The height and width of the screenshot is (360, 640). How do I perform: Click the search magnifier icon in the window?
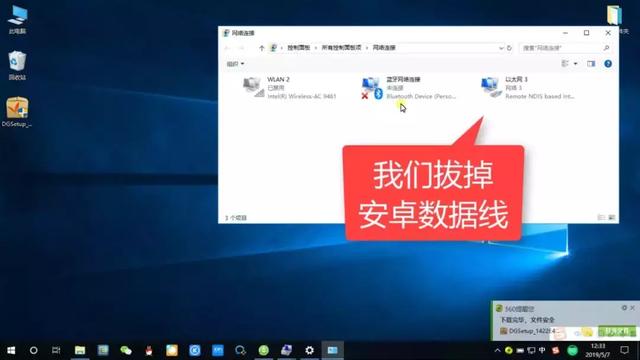606,48
